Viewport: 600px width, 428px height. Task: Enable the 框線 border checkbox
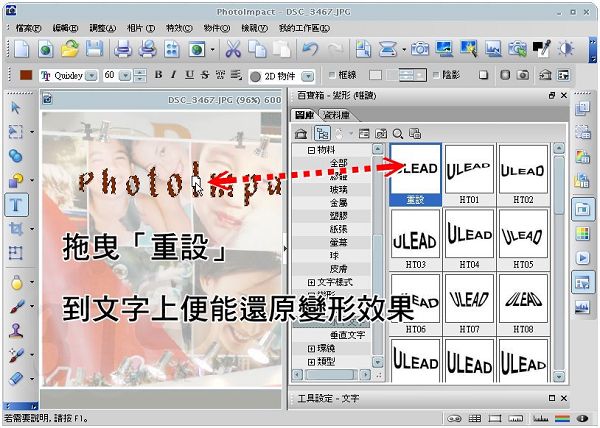[x=332, y=75]
